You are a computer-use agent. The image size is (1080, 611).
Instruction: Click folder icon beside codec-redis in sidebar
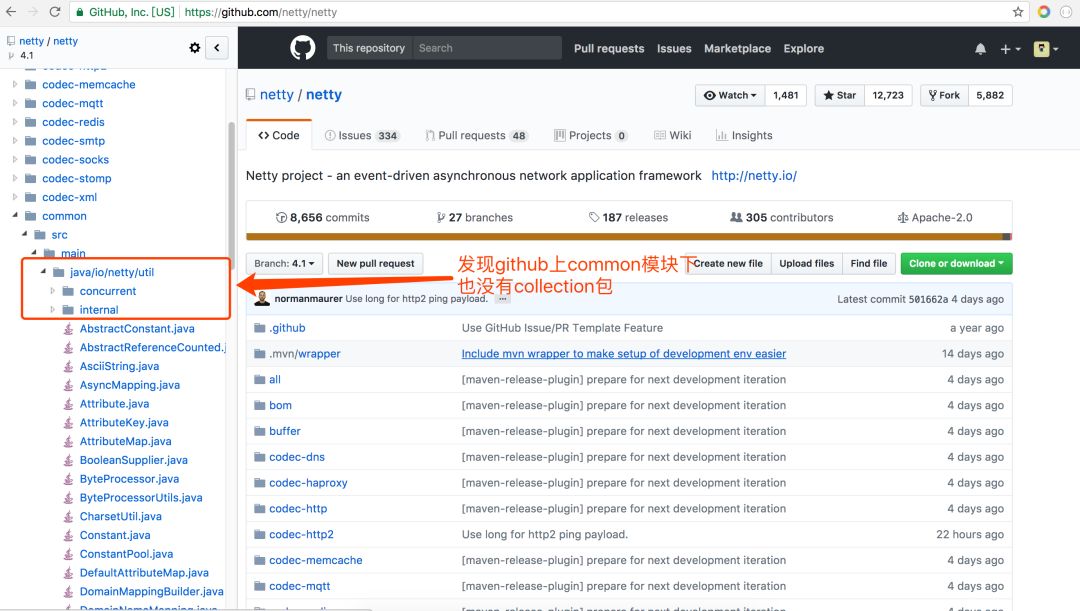[x=30, y=122]
